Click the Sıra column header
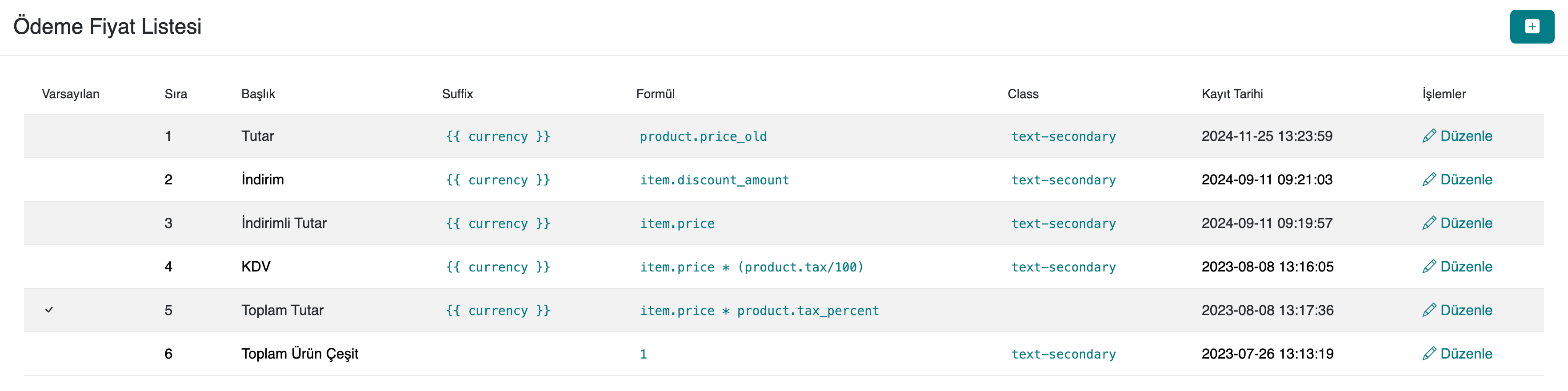 point(176,94)
